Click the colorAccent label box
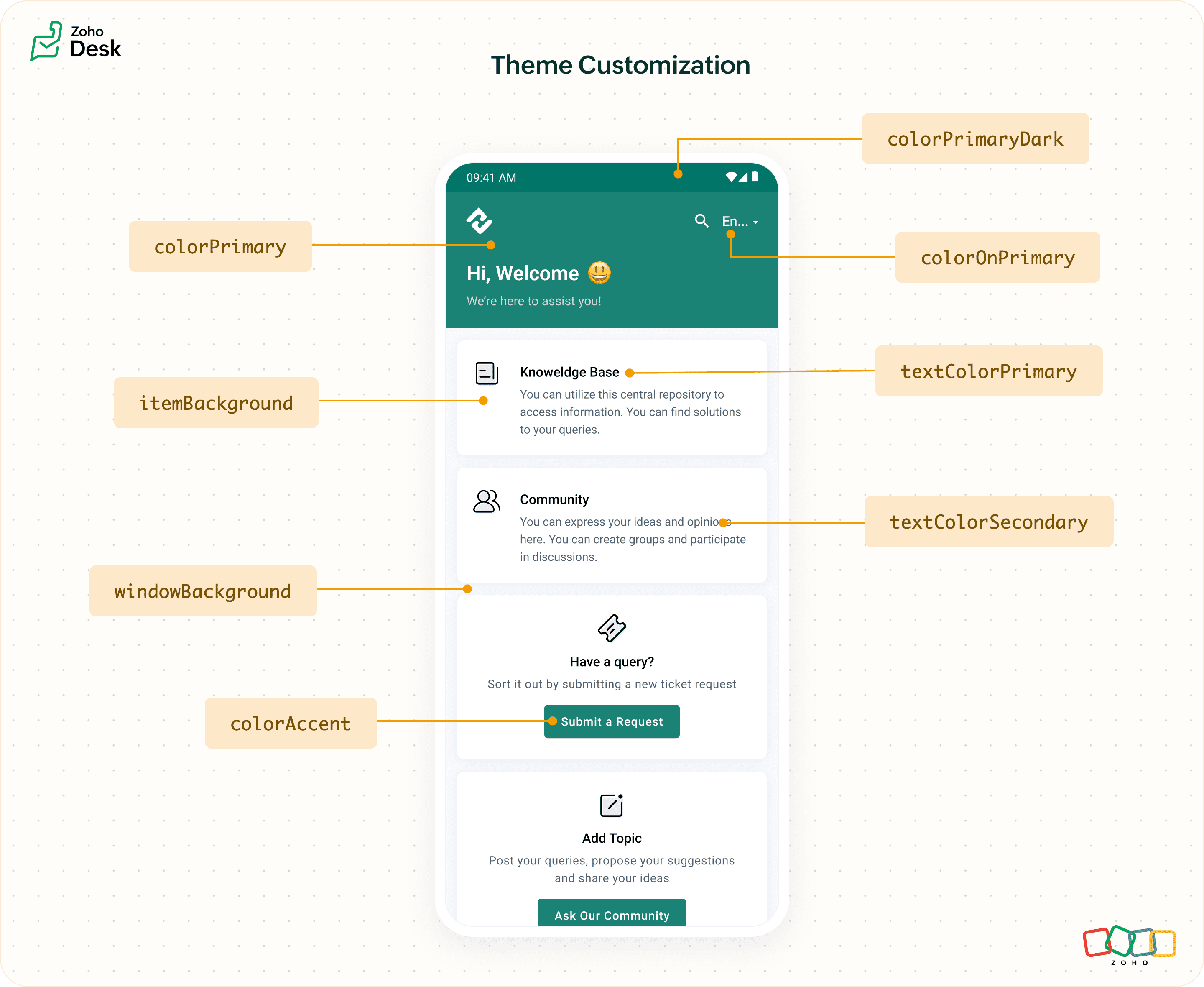The width and height of the screenshot is (1204, 987). pyautogui.click(x=291, y=723)
